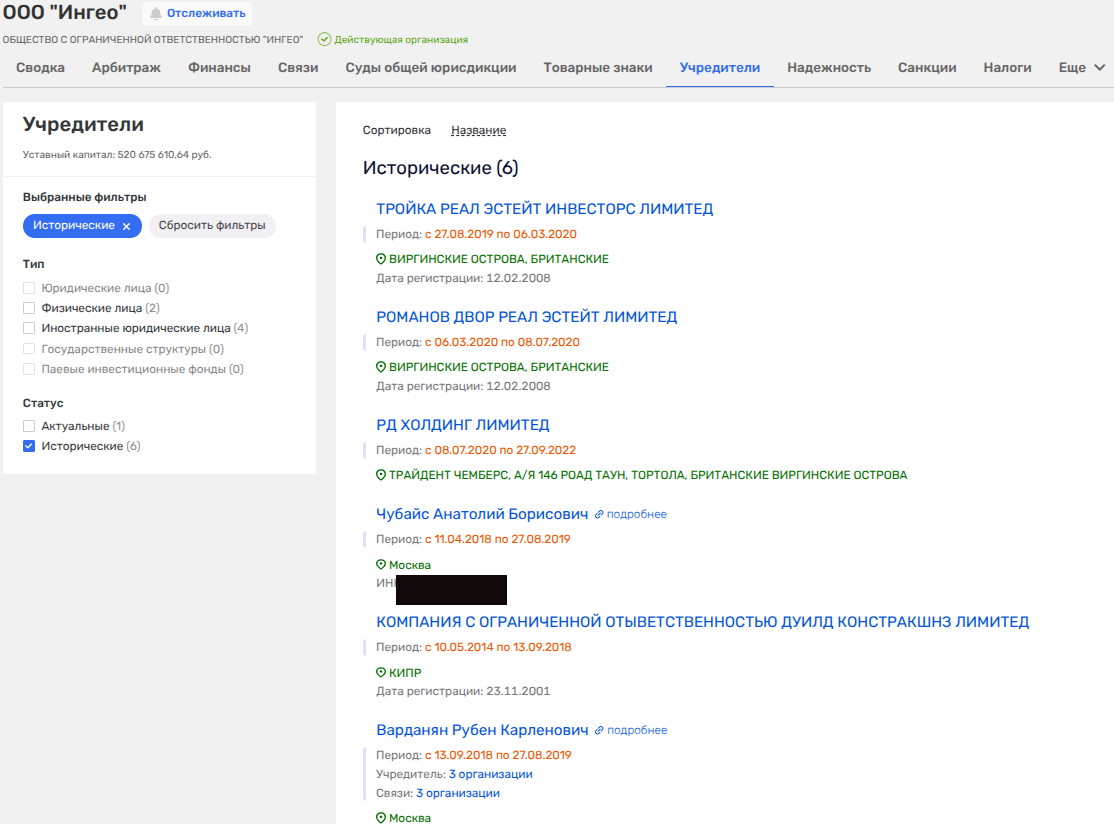Open the Товарные знаки tab
The image size is (1114, 824).
click(597, 68)
